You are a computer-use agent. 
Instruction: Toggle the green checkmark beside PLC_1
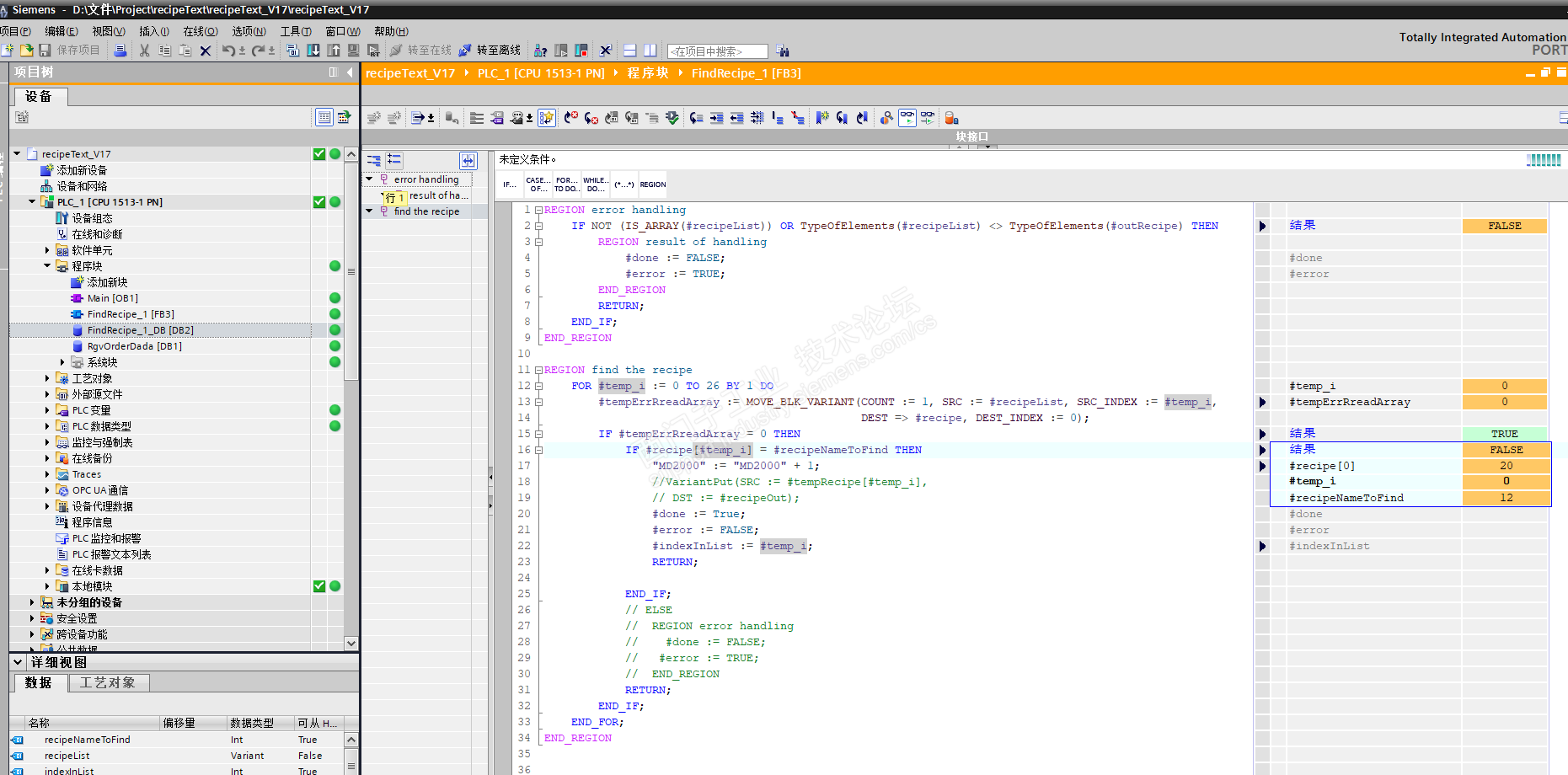(x=319, y=202)
